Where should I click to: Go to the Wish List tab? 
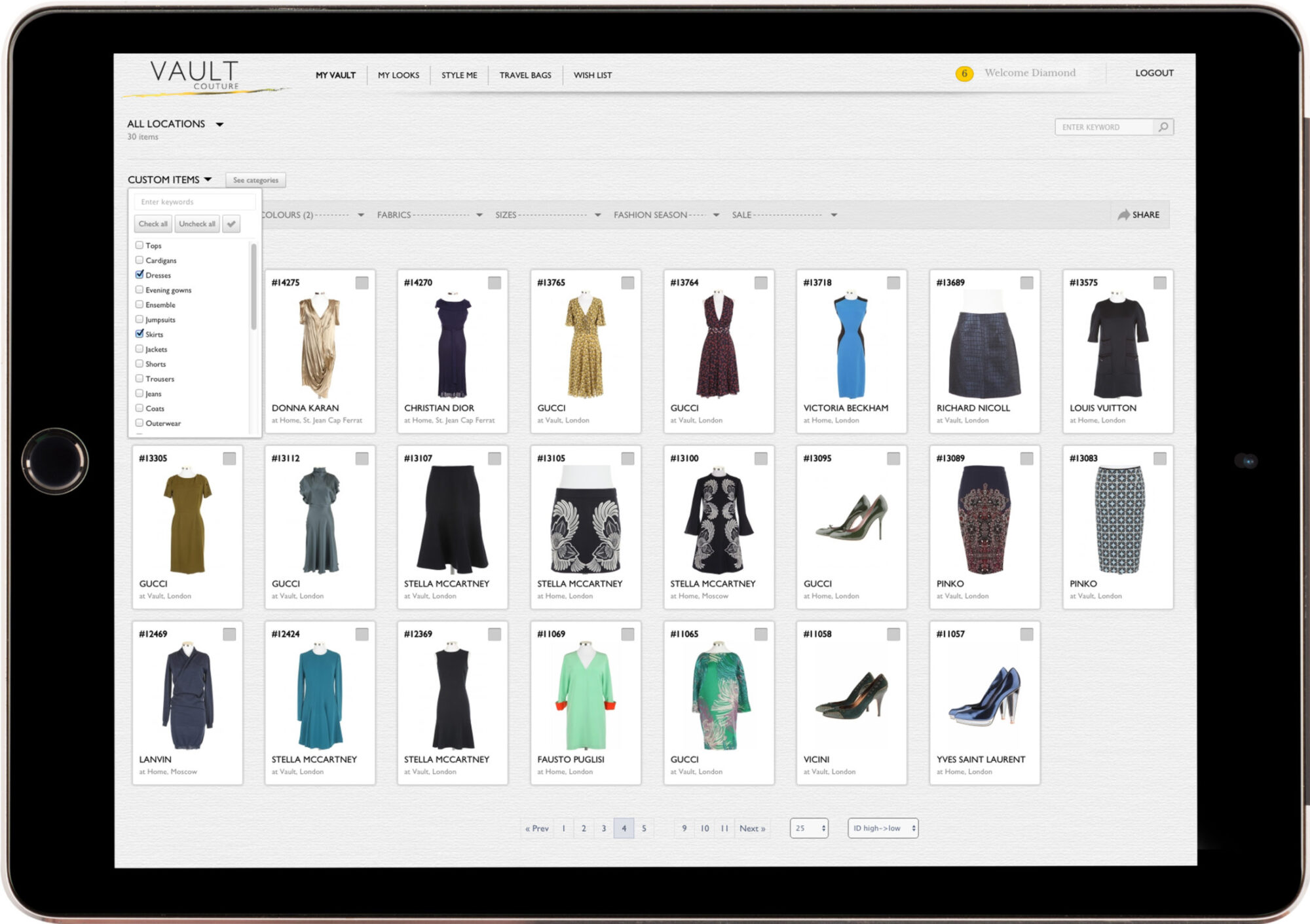pos(592,75)
